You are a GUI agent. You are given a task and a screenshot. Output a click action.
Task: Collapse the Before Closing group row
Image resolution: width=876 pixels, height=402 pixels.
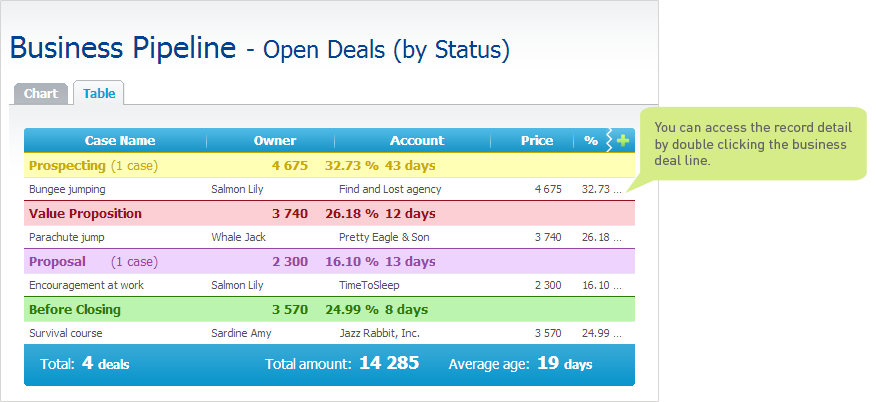[329, 309]
